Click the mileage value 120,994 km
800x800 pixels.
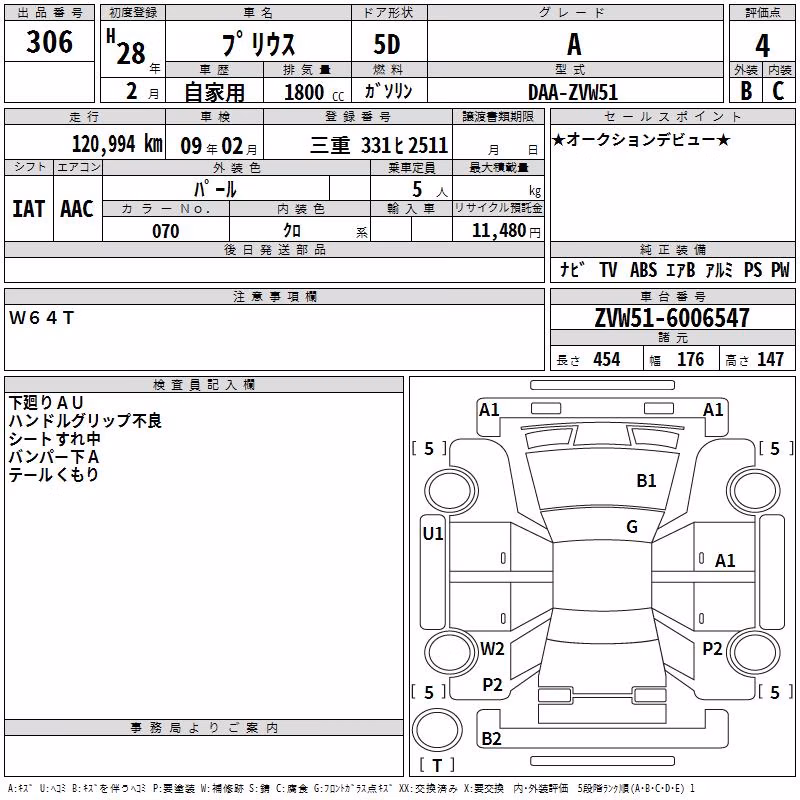(117, 144)
